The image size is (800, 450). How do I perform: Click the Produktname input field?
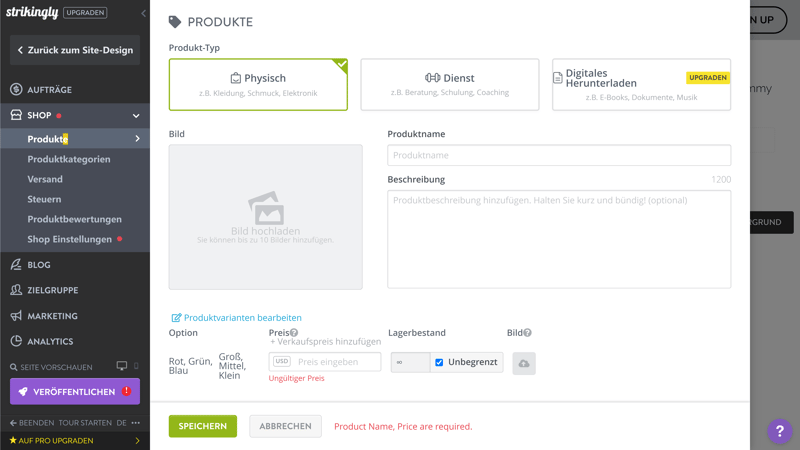(559, 155)
